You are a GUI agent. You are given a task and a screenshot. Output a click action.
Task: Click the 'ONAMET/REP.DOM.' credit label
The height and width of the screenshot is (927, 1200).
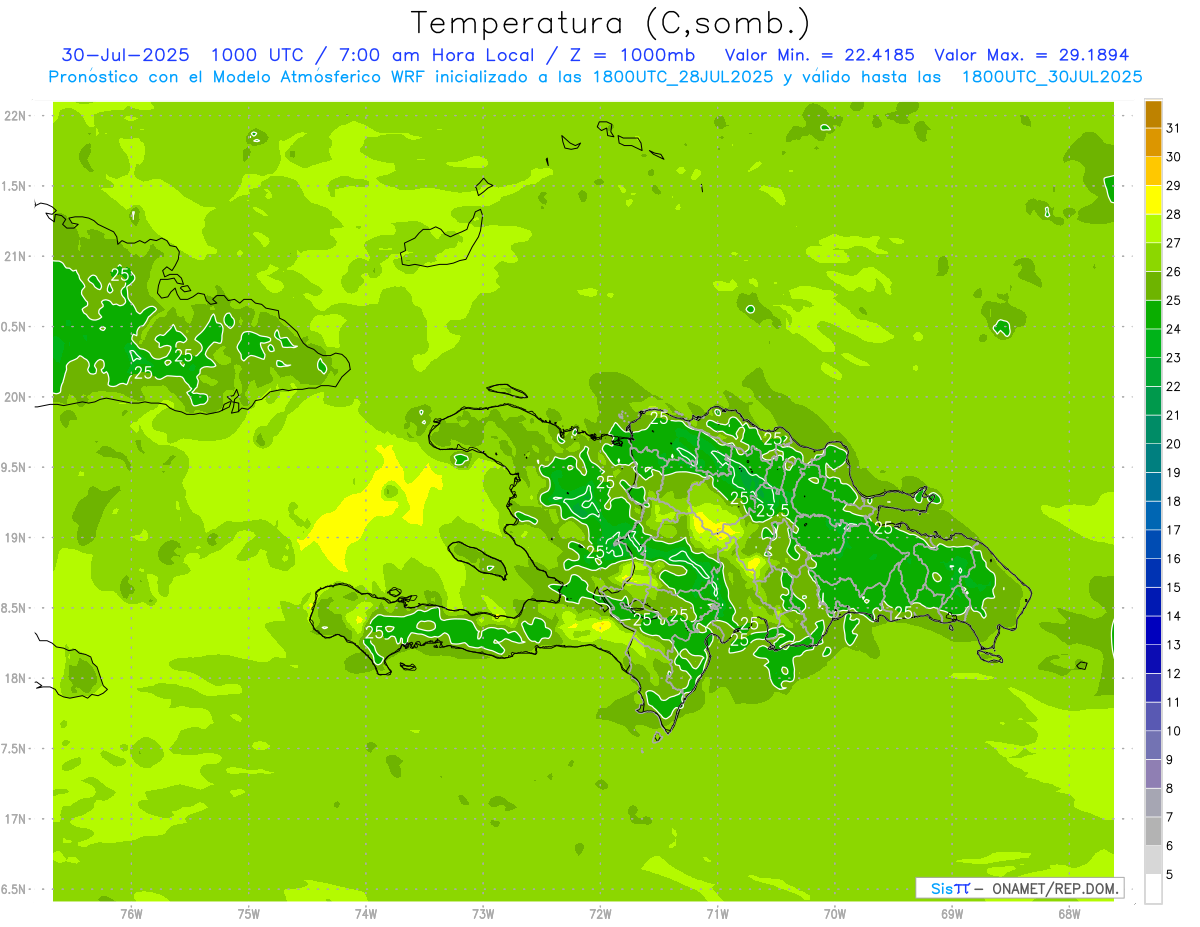(x=1056, y=888)
